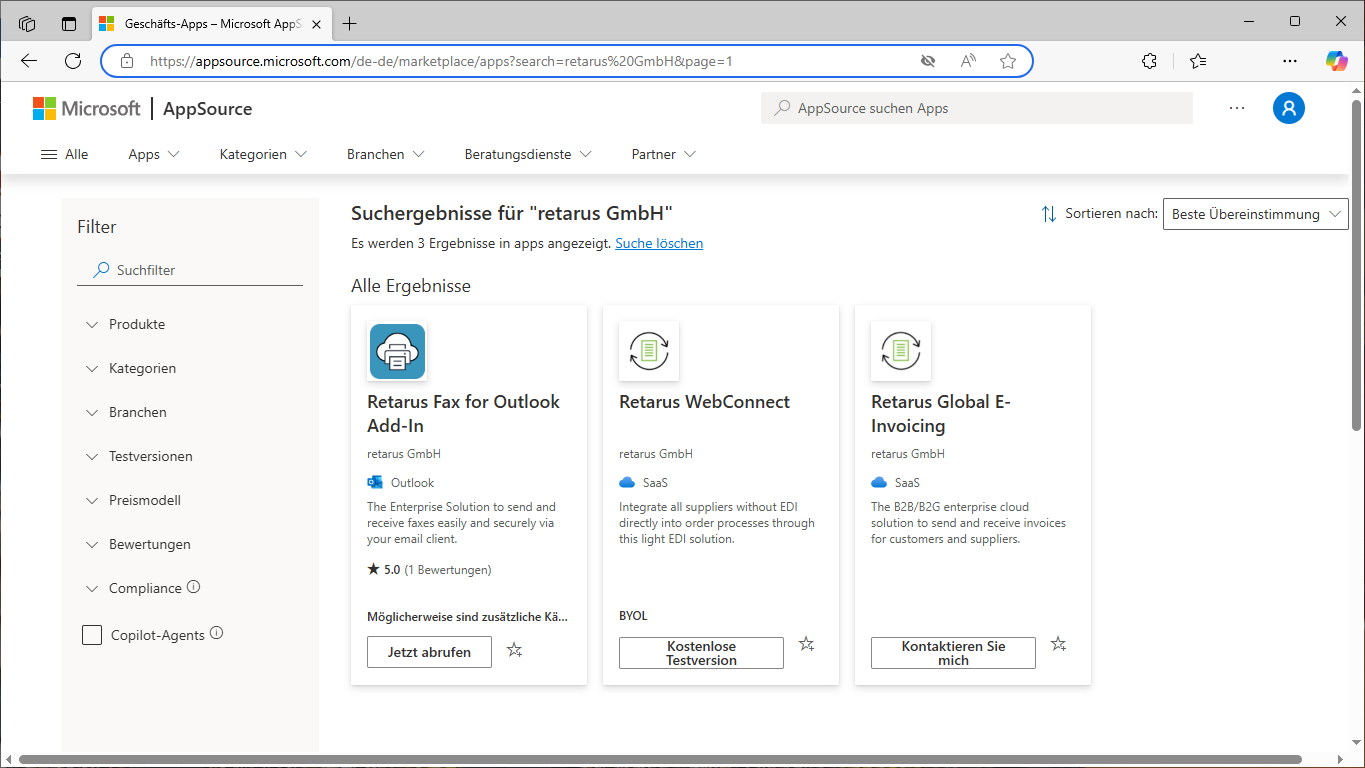Expand the Bewertungen filter
The width and height of the screenshot is (1365, 768).
click(137, 544)
